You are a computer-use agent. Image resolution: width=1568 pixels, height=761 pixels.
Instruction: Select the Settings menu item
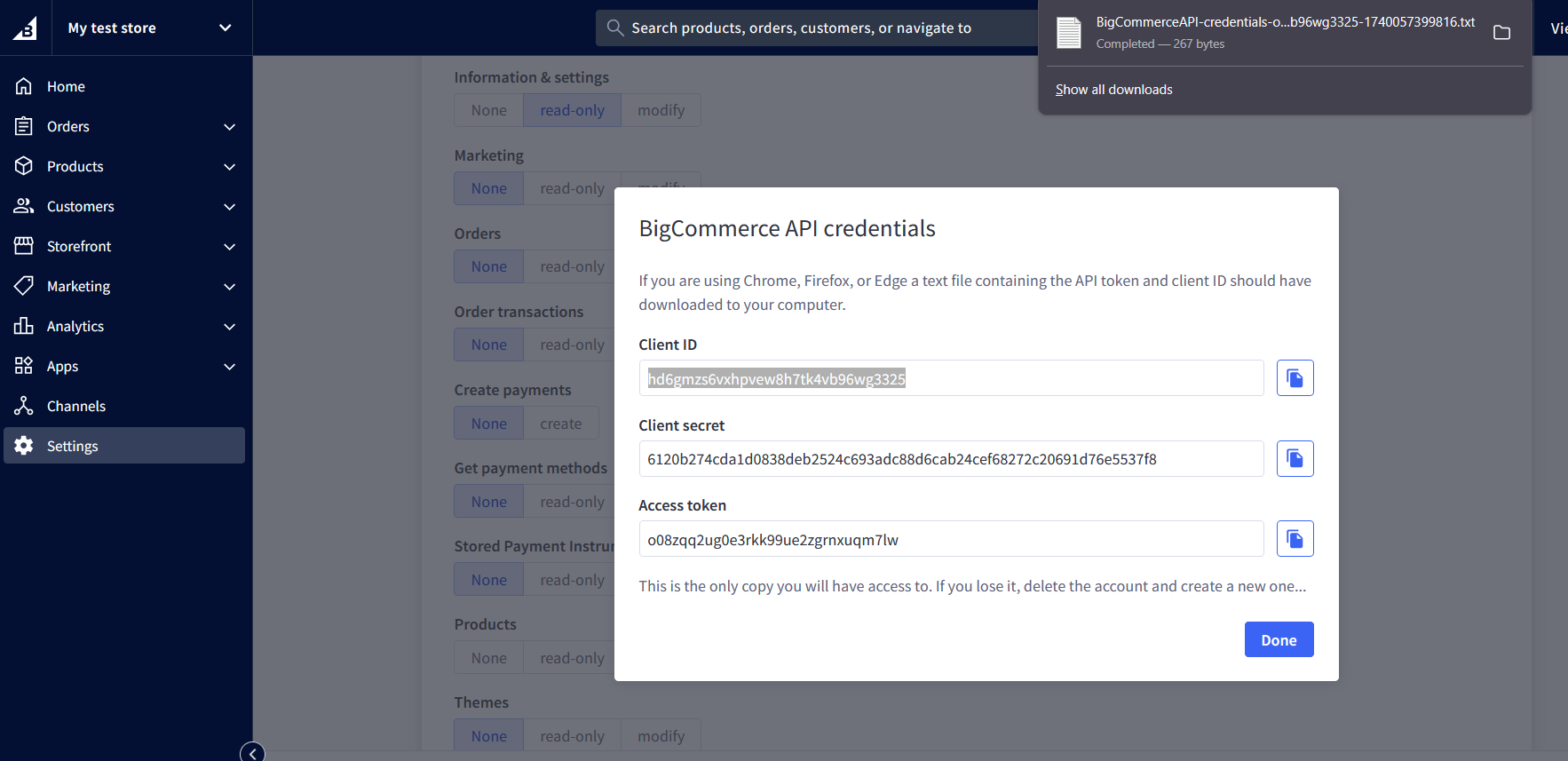click(x=124, y=446)
